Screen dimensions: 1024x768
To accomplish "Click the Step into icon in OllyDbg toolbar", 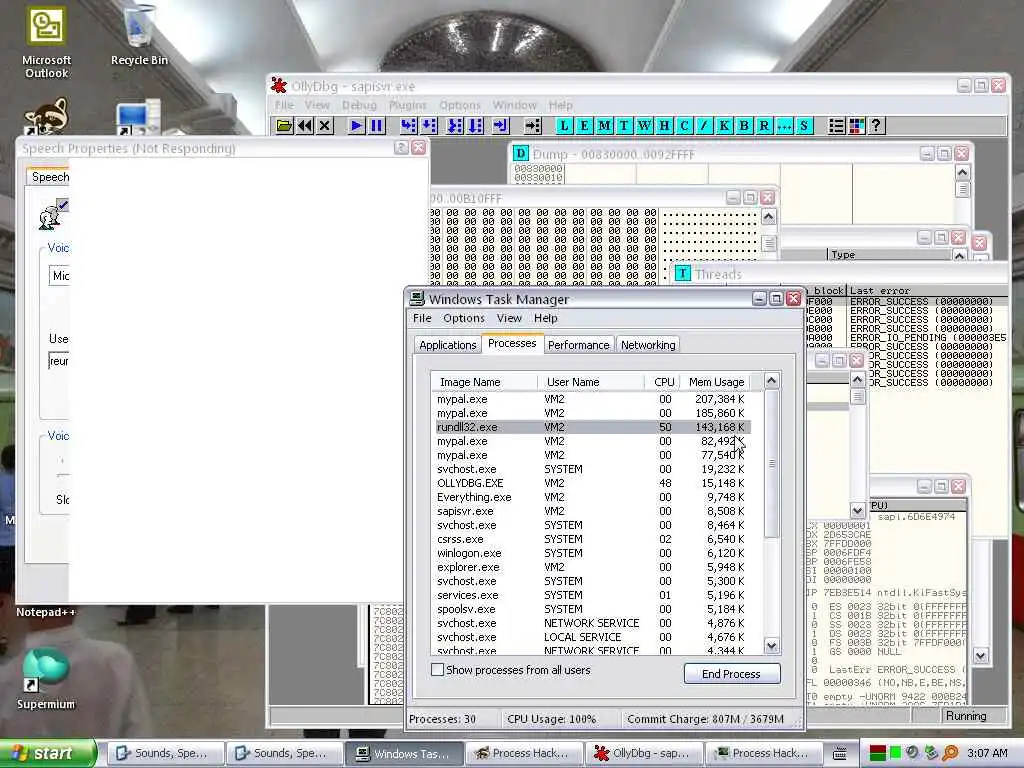I will [x=409, y=125].
